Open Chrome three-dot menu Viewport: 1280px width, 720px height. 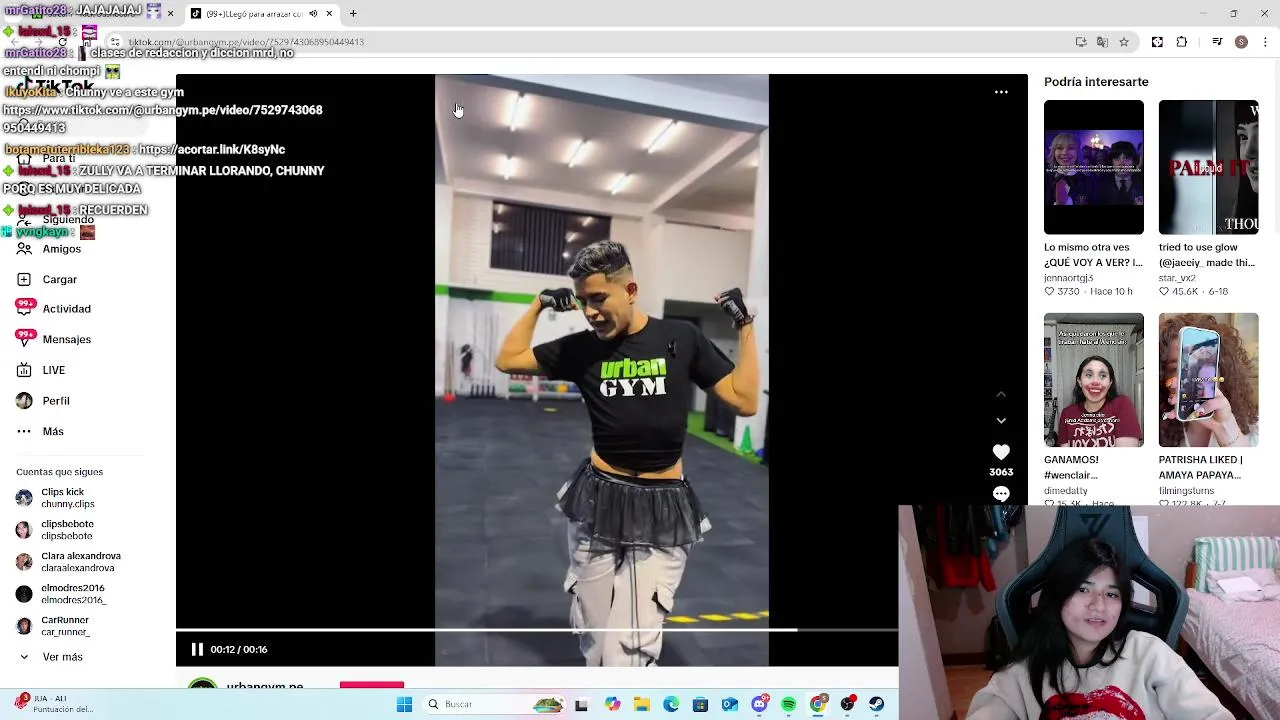click(1266, 42)
